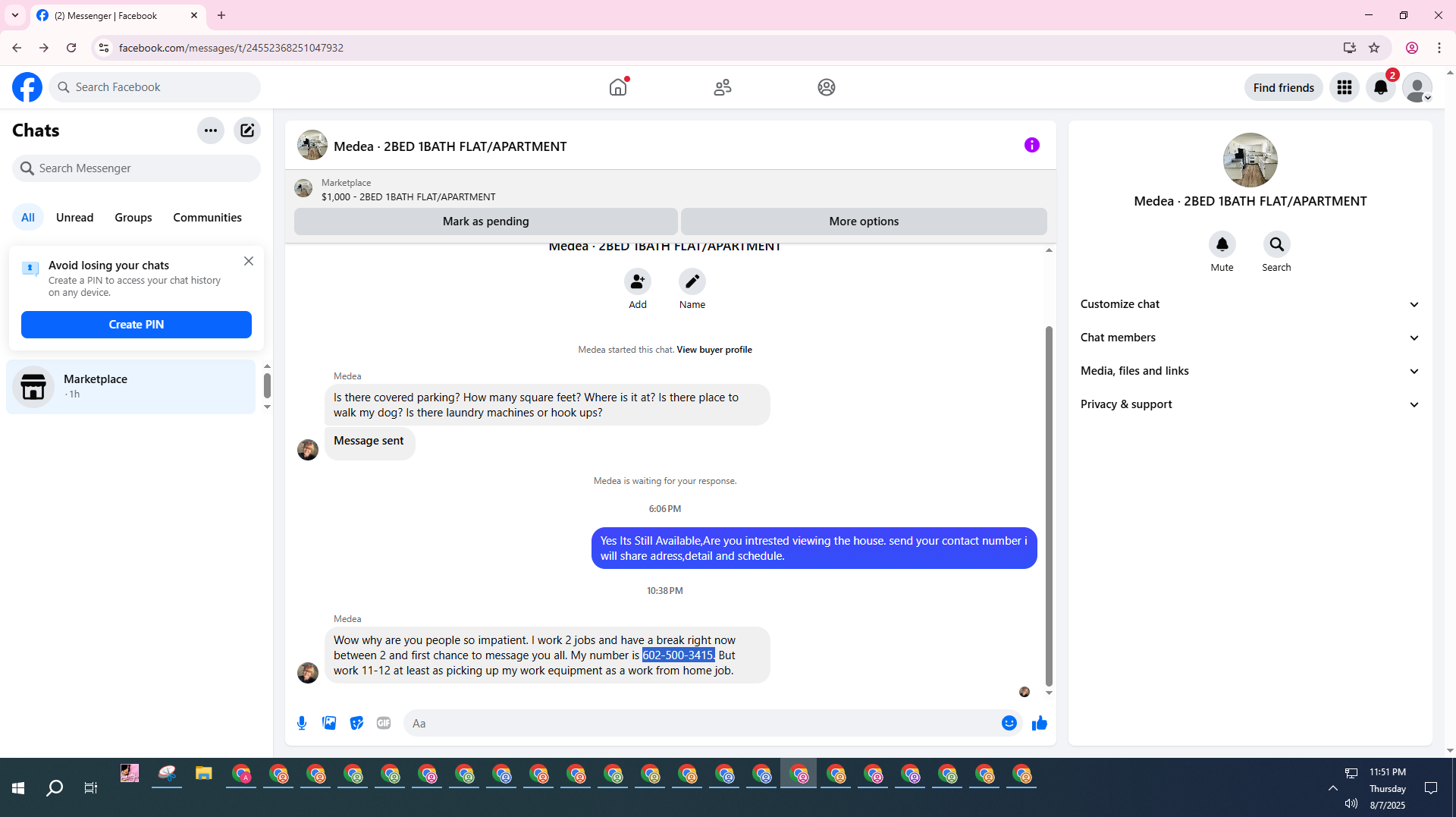1456x817 pixels.
Task: Open the Facebook menu grid icon
Action: click(x=1345, y=87)
